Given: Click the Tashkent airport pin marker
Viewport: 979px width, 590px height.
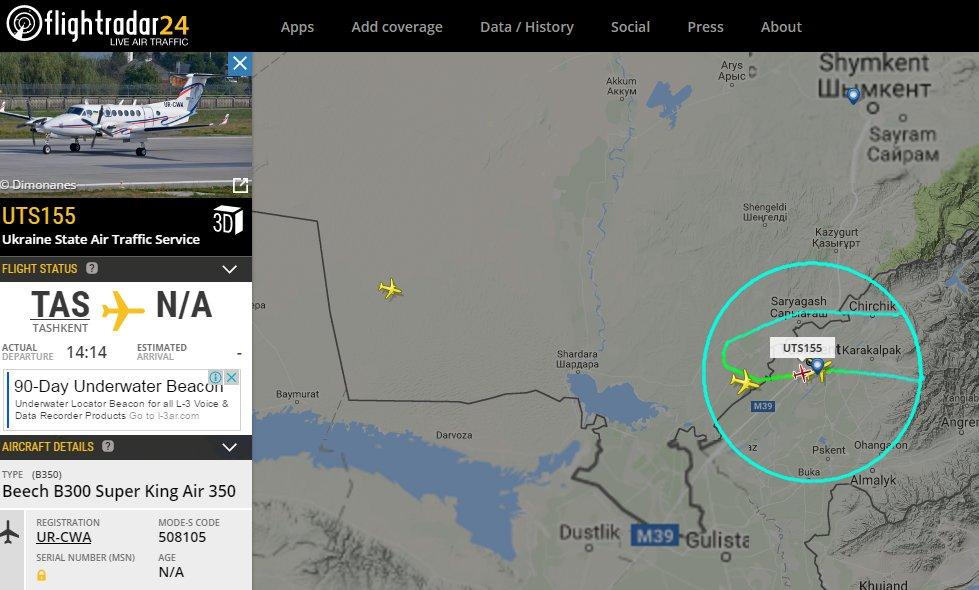Looking at the screenshot, I should click(x=817, y=365).
